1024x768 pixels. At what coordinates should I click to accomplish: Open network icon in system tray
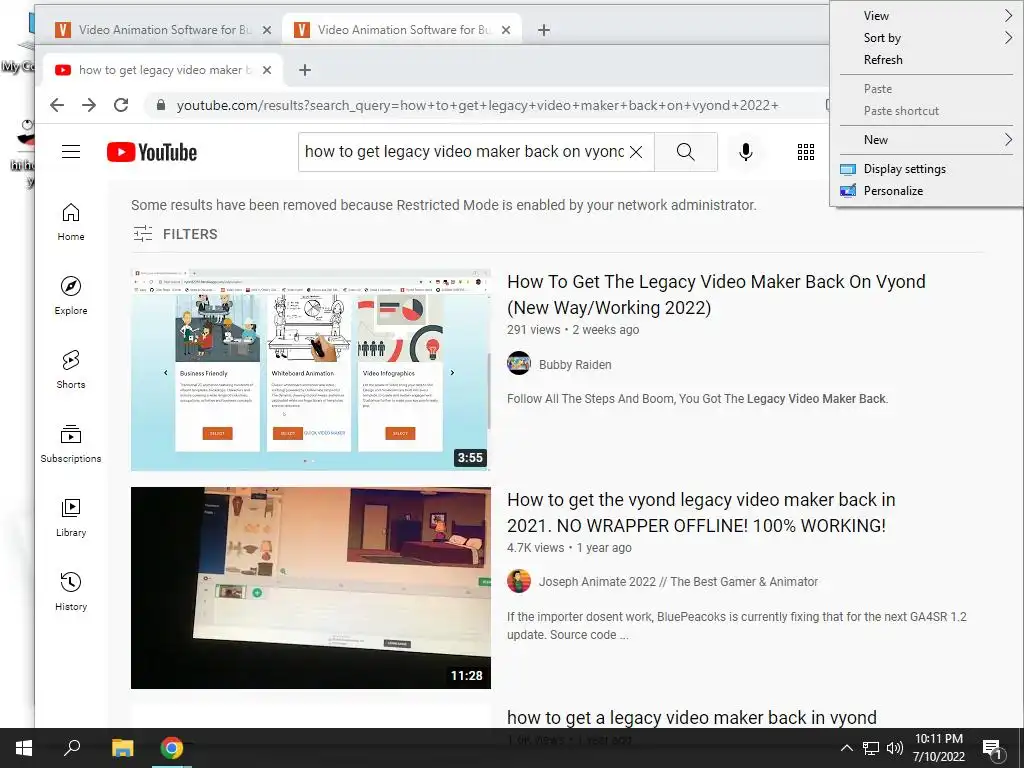871,748
